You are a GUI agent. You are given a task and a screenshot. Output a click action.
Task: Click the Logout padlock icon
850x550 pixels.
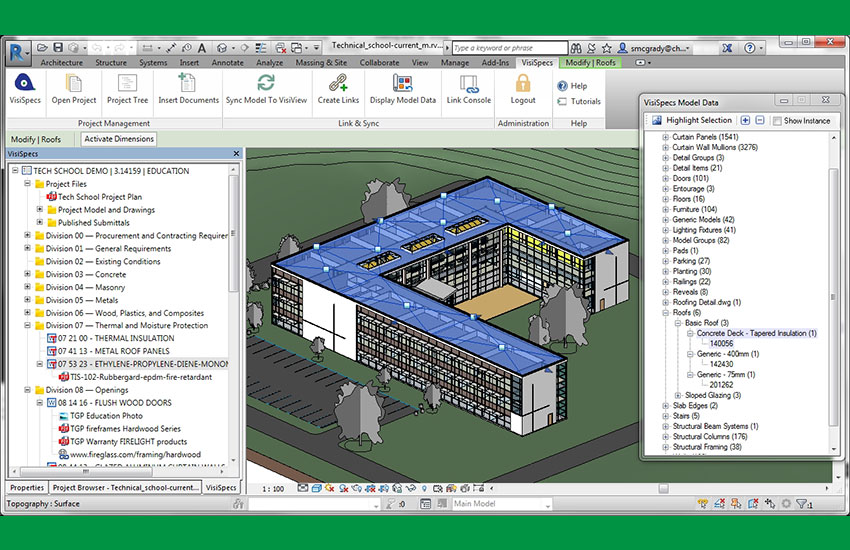tap(523, 84)
